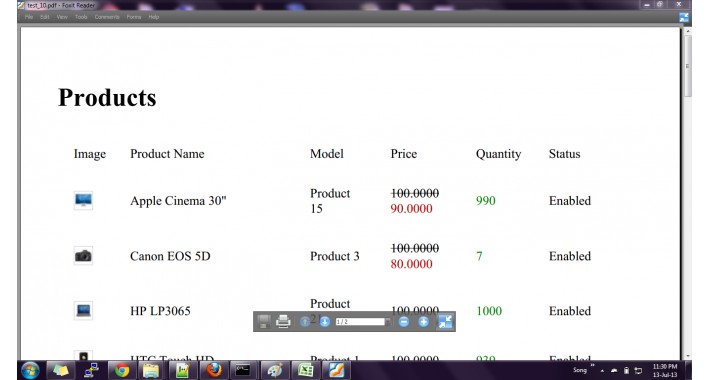Image resolution: width=710 pixels, height=380 pixels.
Task: Click the Model column header
Action: point(326,154)
